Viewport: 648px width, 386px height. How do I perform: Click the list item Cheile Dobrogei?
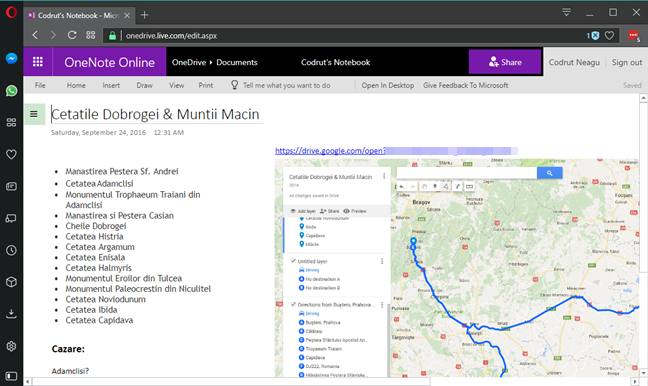coord(96,226)
